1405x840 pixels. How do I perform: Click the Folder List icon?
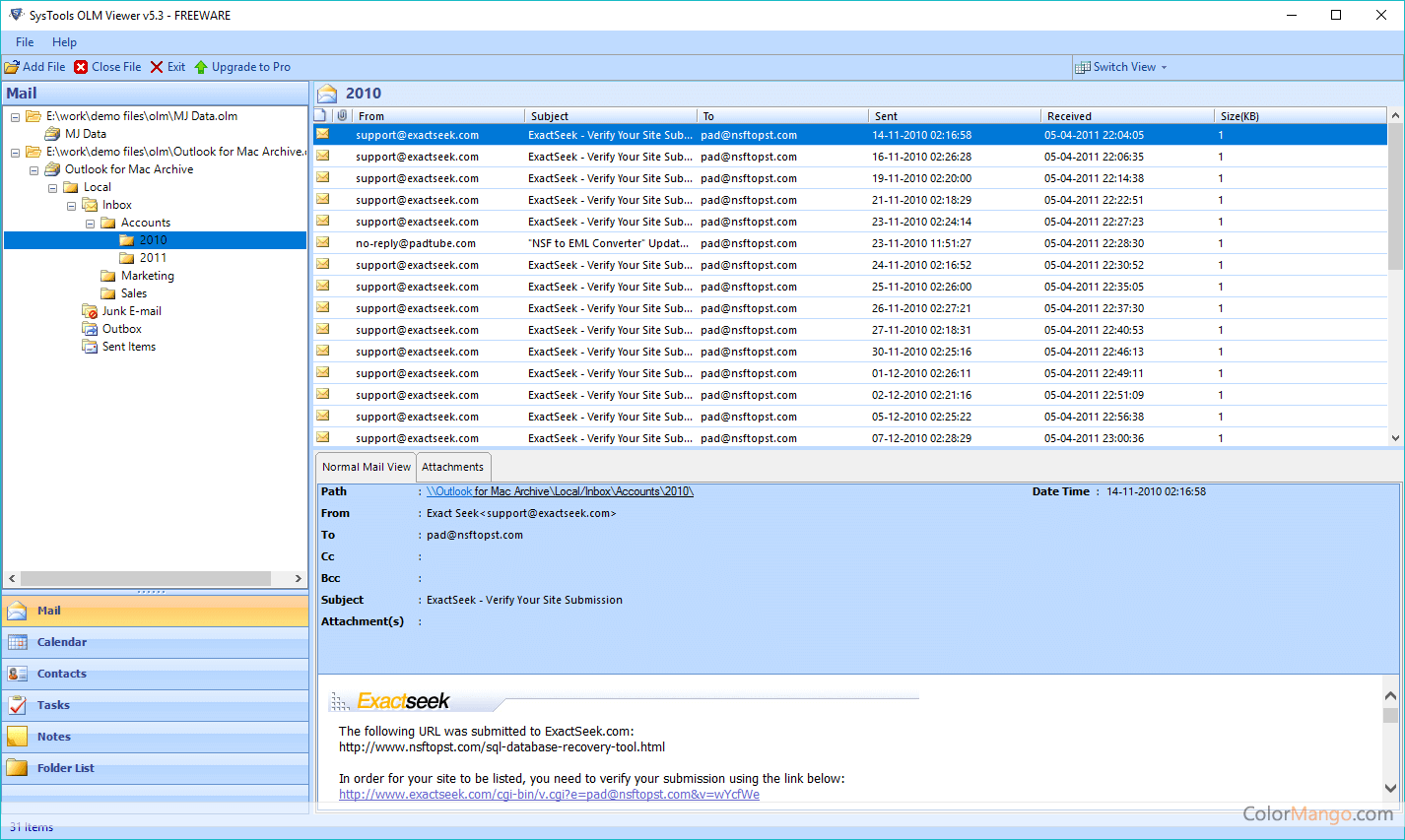(17, 768)
